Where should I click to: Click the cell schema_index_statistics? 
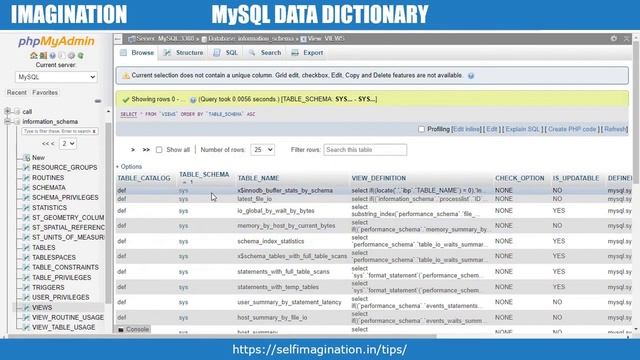tap(271, 241)
